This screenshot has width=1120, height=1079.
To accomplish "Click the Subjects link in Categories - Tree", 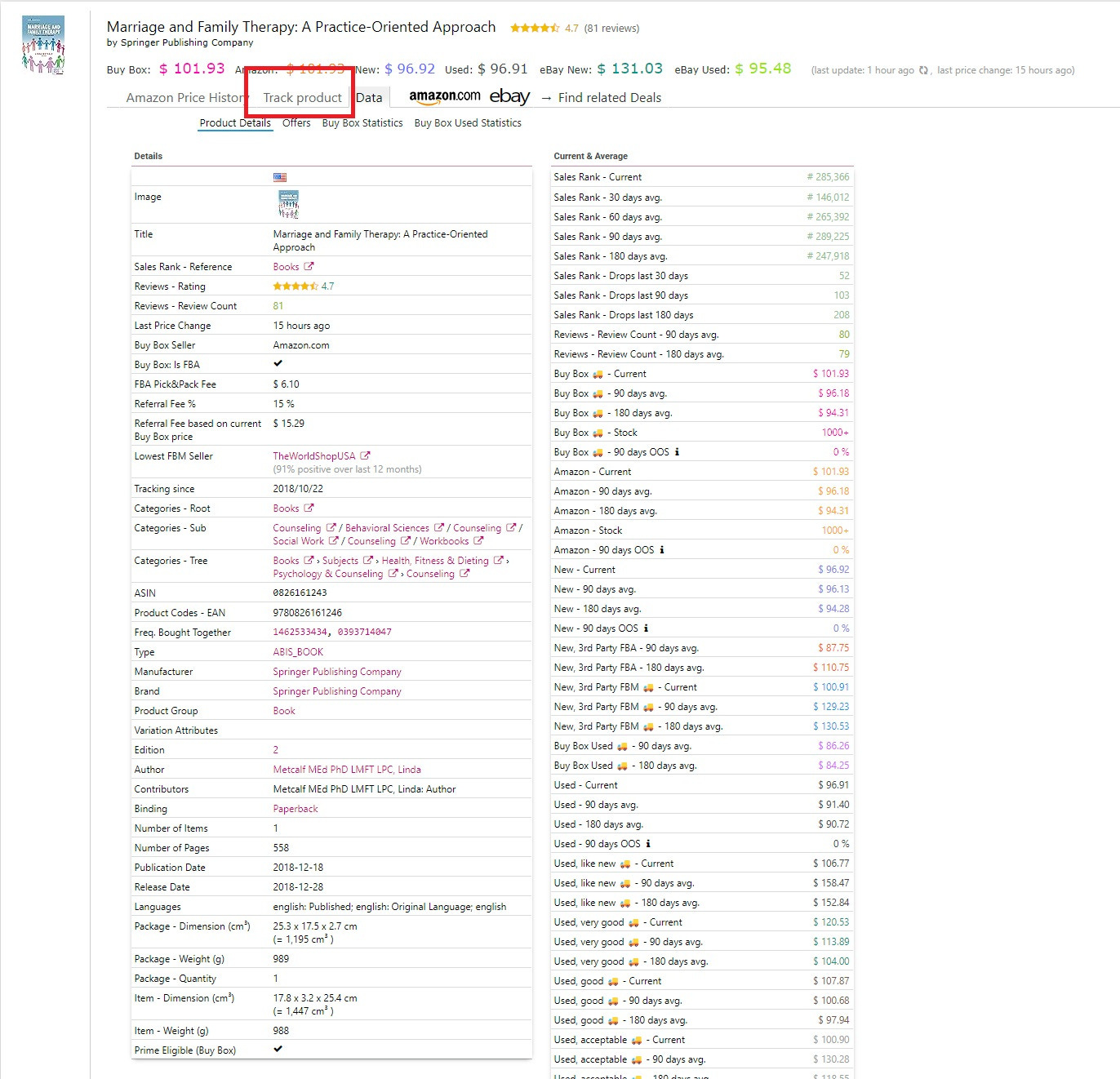I will coord(340,561).
